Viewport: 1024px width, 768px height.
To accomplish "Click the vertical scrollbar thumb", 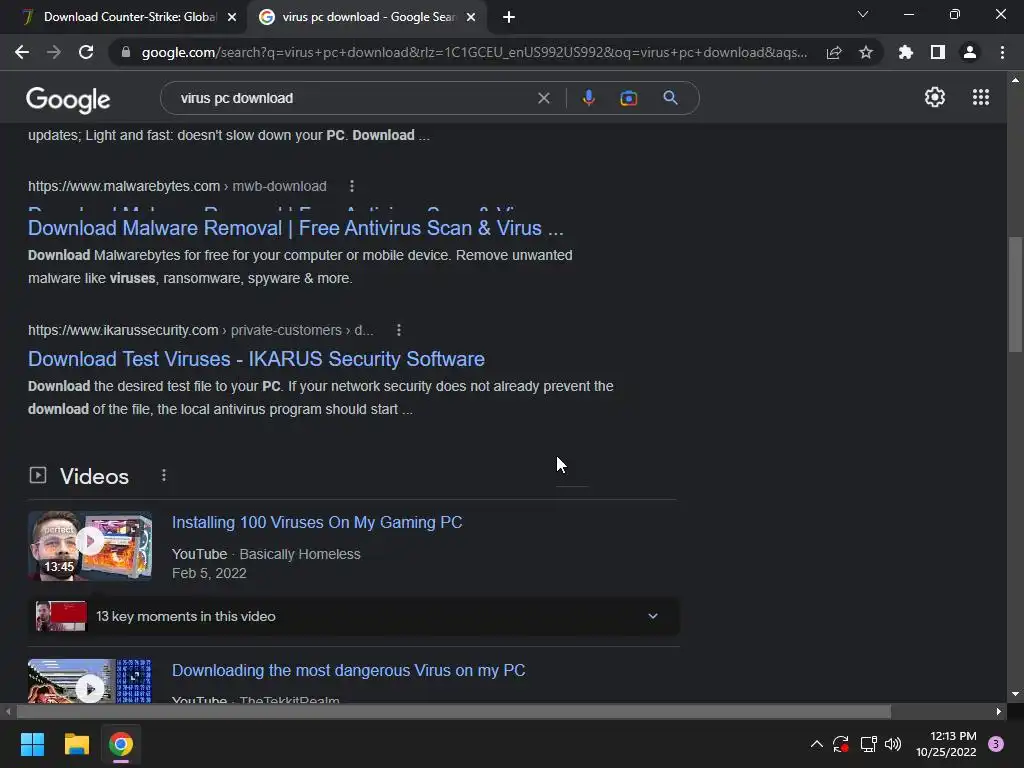I will [x=1015, y=295].
